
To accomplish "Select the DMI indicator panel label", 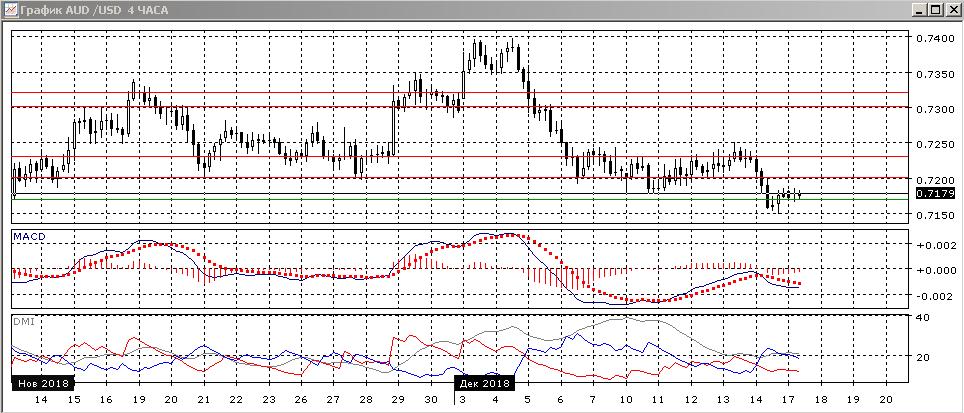I will click(x=22, y=321).
